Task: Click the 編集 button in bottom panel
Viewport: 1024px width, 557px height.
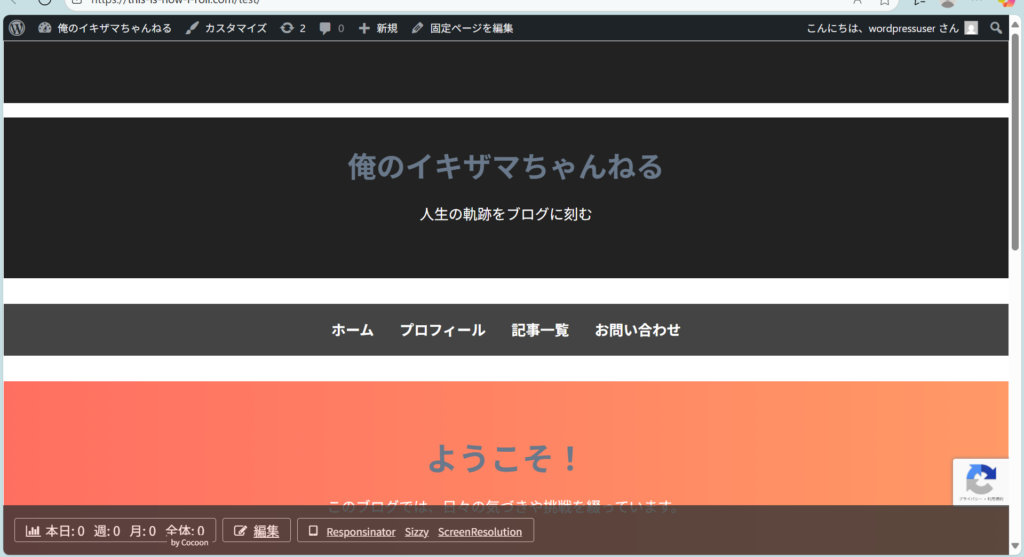Action: (257, 531)
